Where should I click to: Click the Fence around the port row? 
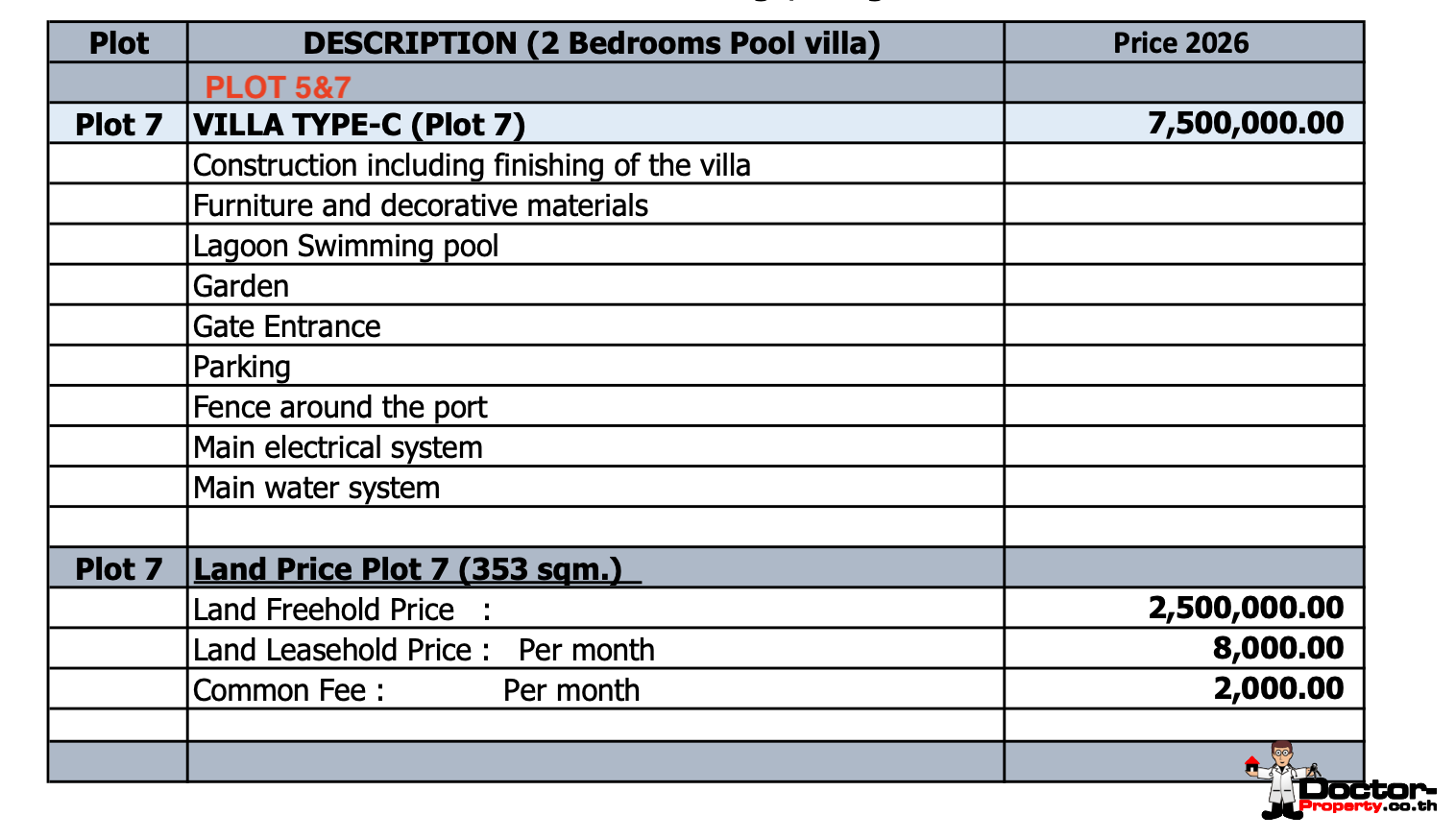coord(340,407)
